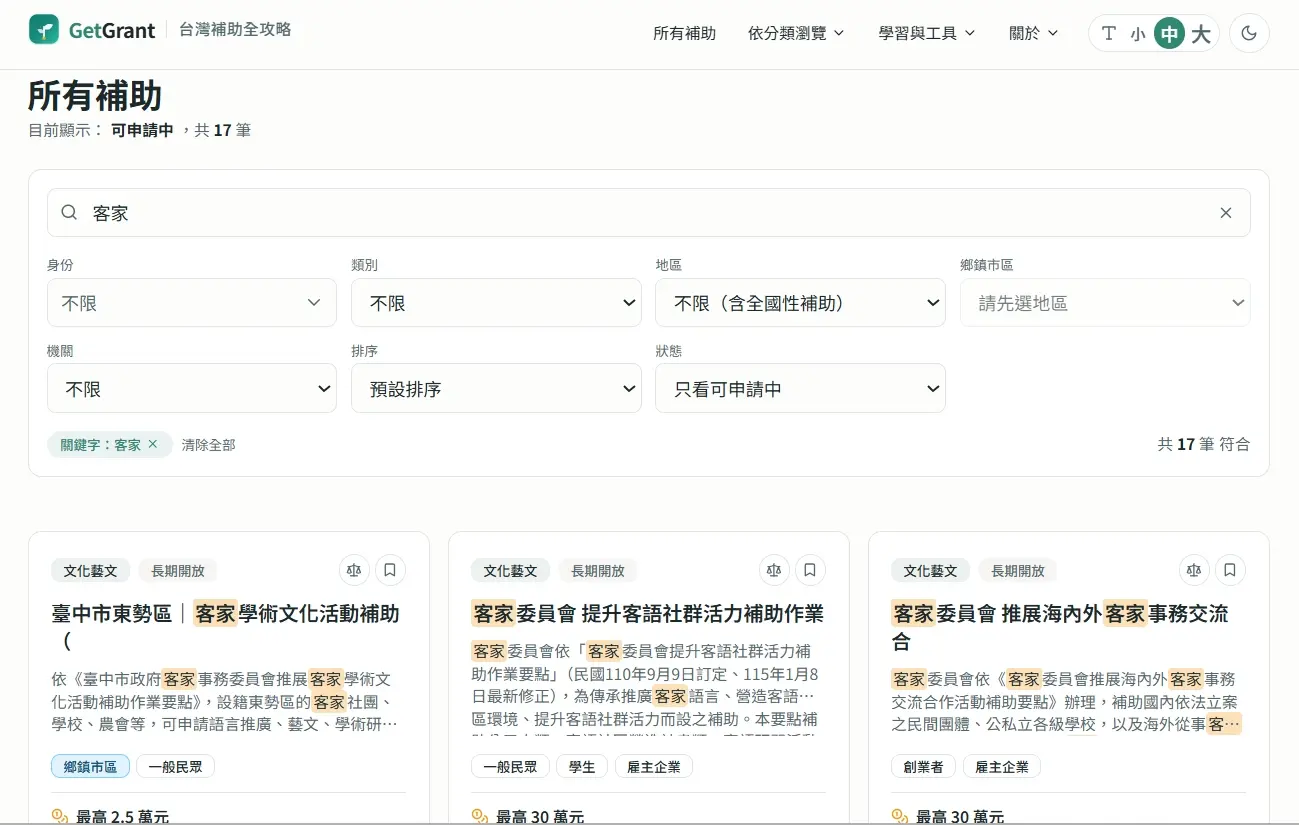Click the font size T icon

[x=1108, y=33]
